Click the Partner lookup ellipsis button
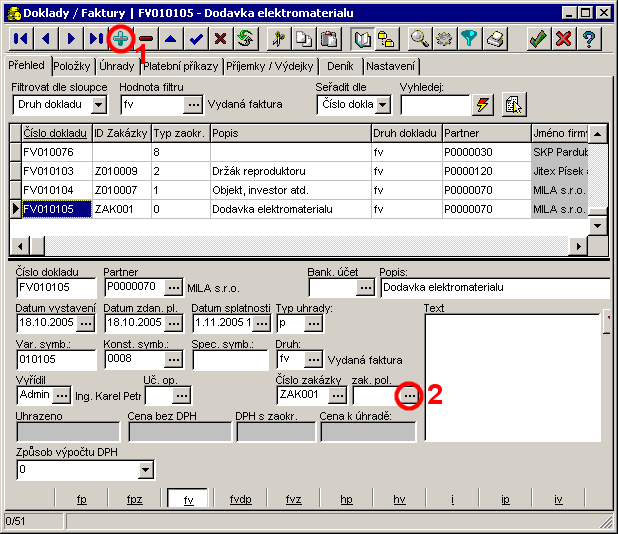618x534 pixels. 174,289
